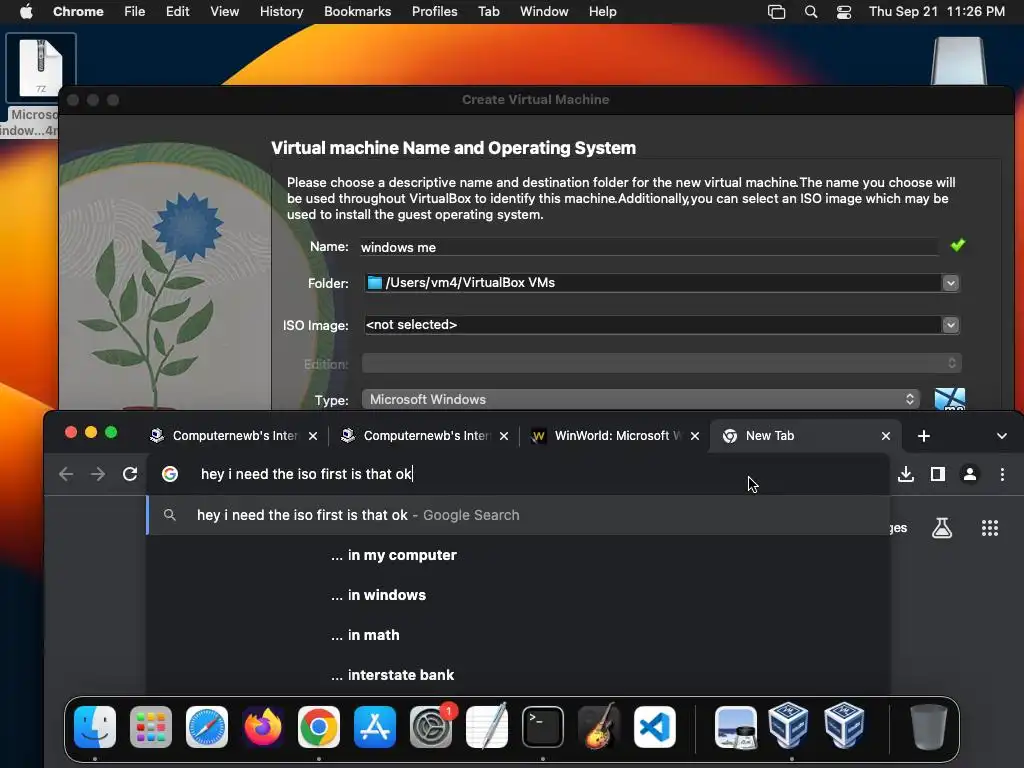Choose the Google Search suggestion row
This screenshot has height=768, width=1024.
pyautogui.click(x=518, y=515)
